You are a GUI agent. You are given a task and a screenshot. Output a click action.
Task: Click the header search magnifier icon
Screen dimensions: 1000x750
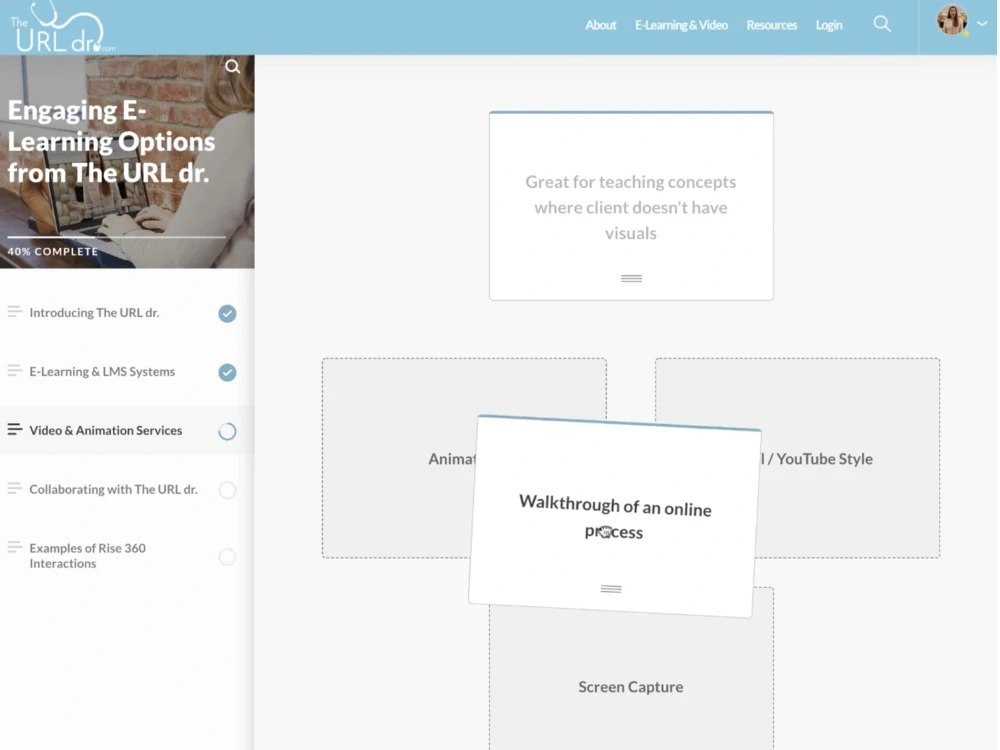pos(882,24)
